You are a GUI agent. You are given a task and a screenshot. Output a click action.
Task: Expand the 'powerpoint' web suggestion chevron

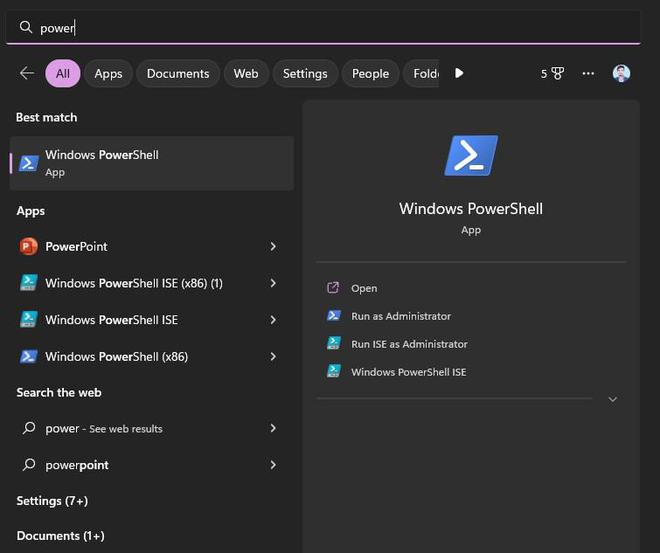click(273, 465)
